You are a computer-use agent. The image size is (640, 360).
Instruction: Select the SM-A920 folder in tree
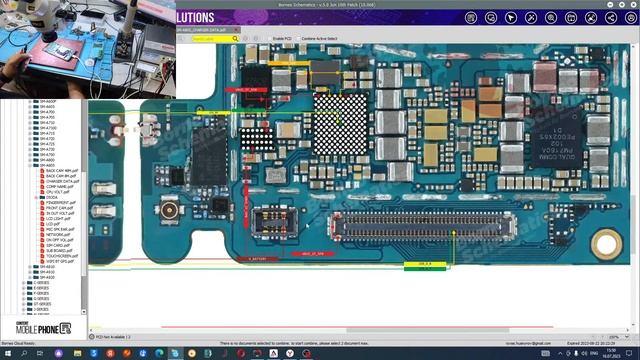[x=47, y=277]
